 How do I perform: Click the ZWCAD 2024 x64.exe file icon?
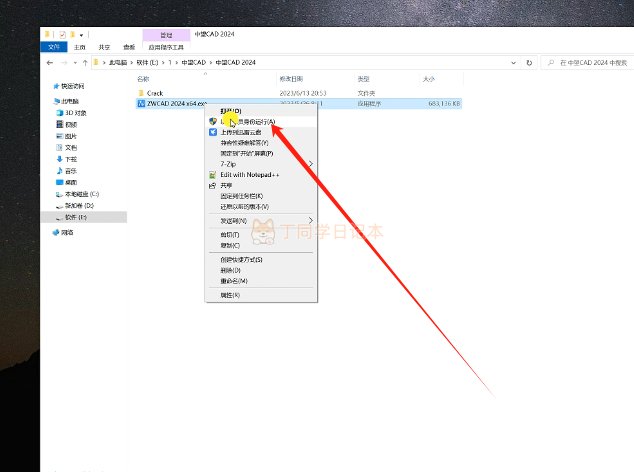141,104
